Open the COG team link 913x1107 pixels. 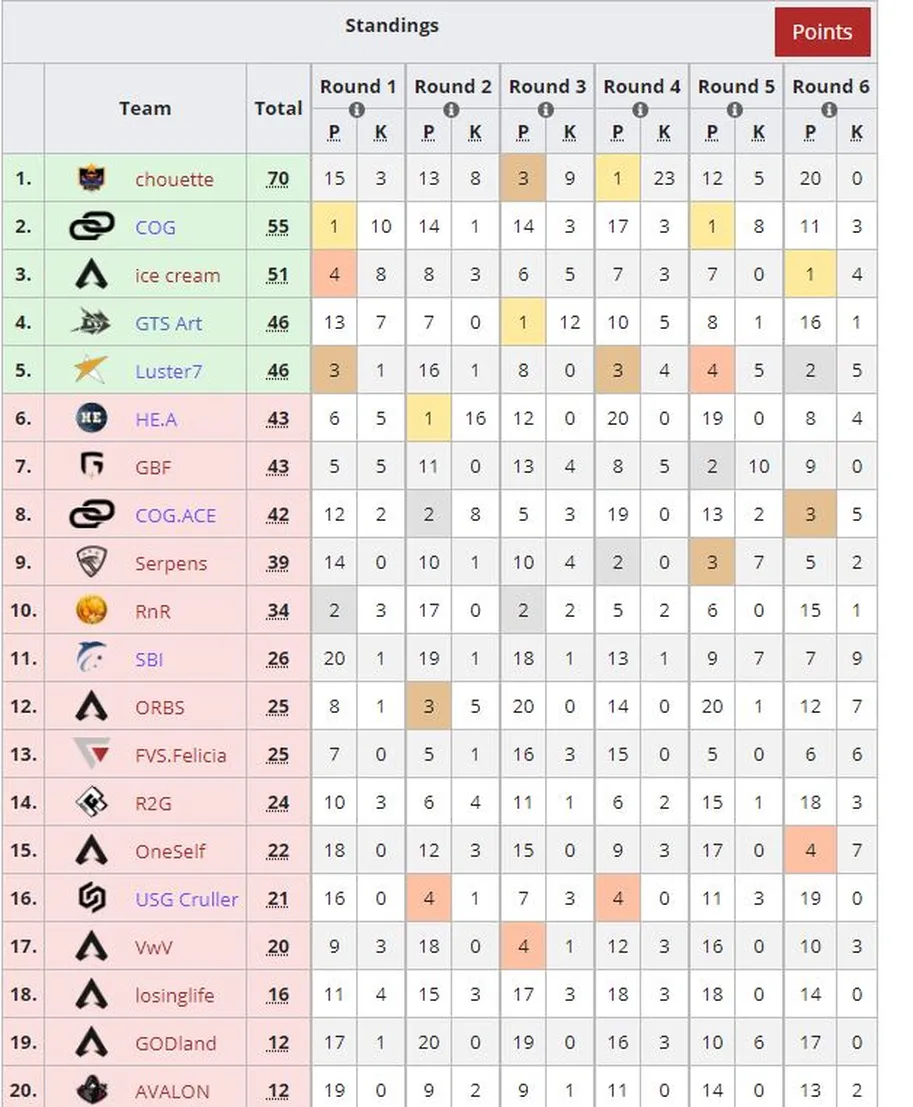coord(155,228)
